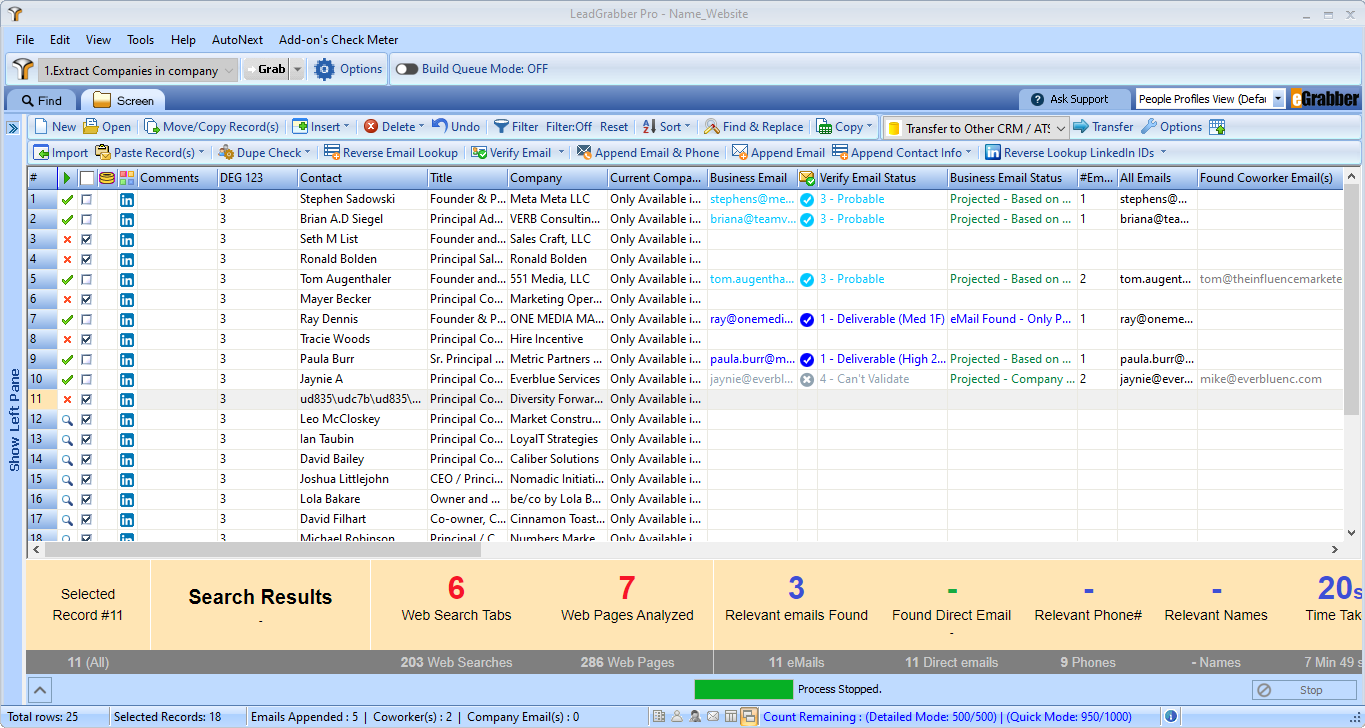Click the Count Remaining link
This screenshot has width=1365, height=728.
point(946,716)
